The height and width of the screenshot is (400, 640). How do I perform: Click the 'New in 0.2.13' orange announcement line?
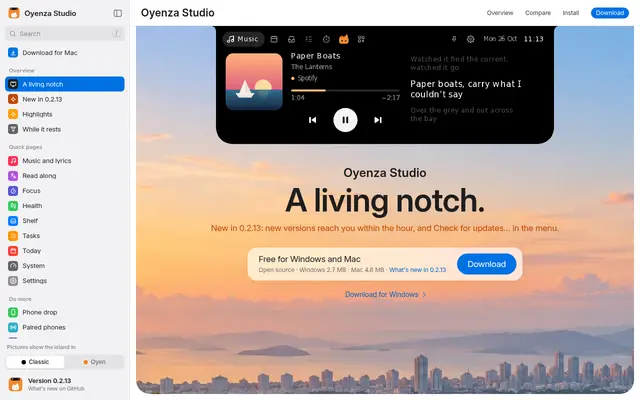385,228
